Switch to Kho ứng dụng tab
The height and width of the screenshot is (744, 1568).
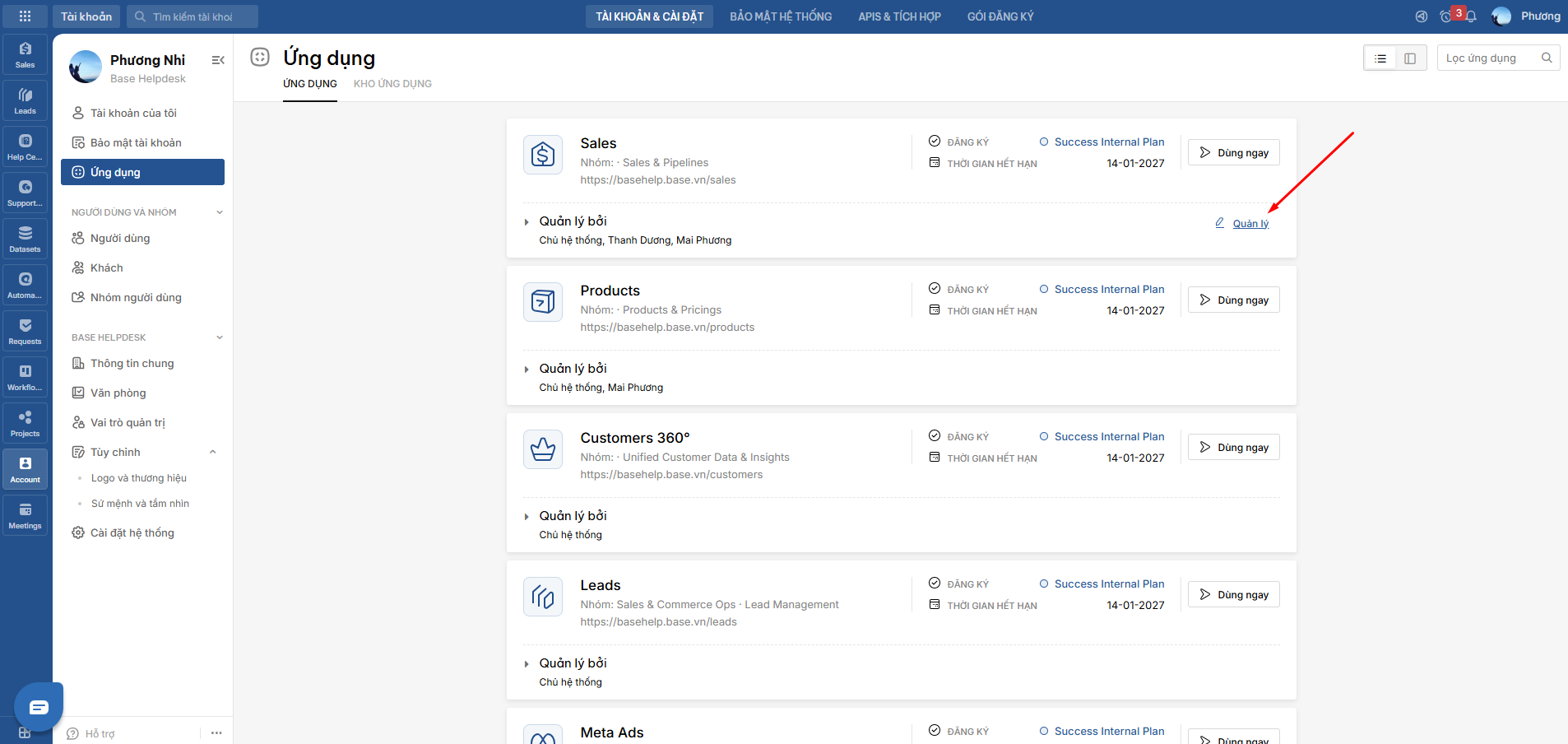coord(392,84)
